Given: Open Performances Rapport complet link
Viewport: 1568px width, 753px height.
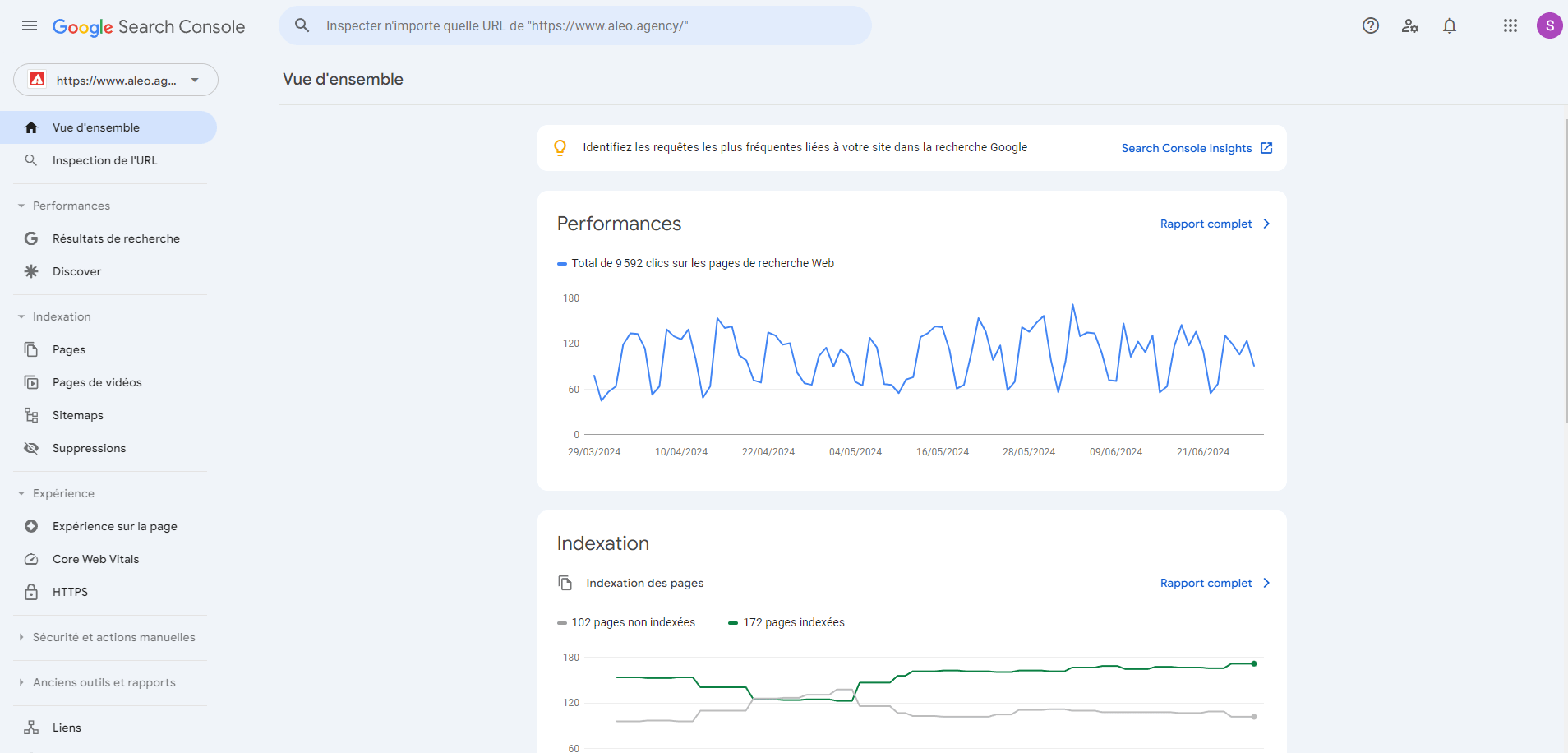Looking at the screenshot, I should (x=1206, y=224).
